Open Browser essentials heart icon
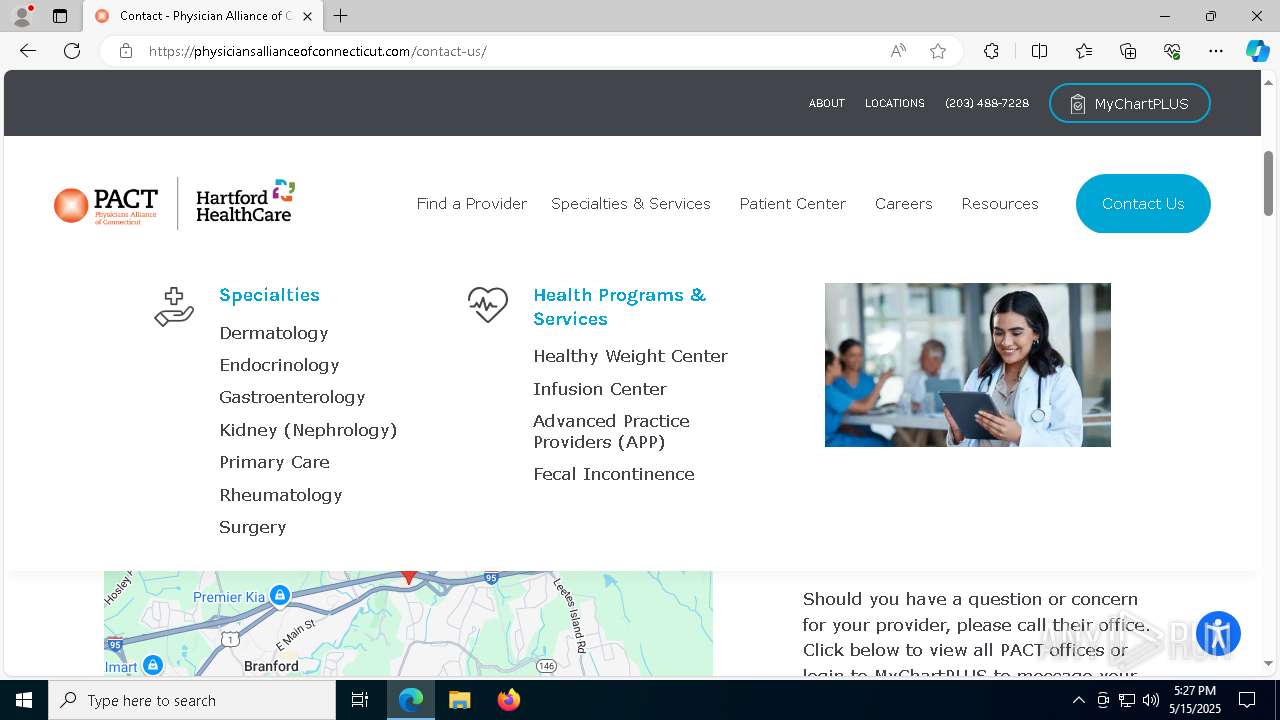Screen dimensions: 1280x720 tap(1172, 51)
